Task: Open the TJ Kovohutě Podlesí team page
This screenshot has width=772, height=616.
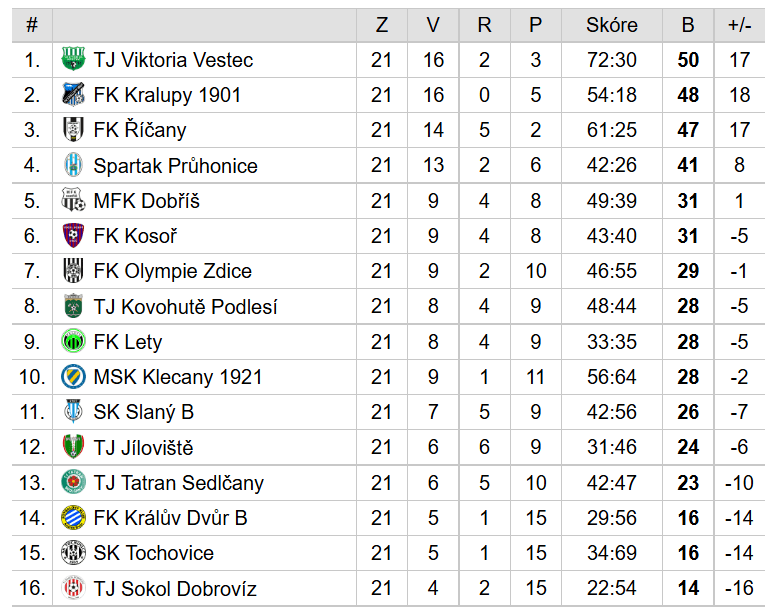Action: (185, 307)
